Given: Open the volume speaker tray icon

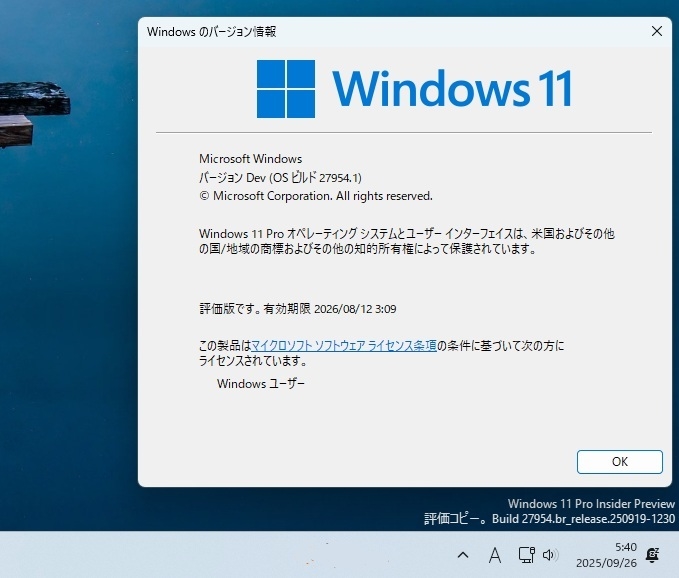Looking at the screenshot, I should pyautogui.click(x=550, y=555).
